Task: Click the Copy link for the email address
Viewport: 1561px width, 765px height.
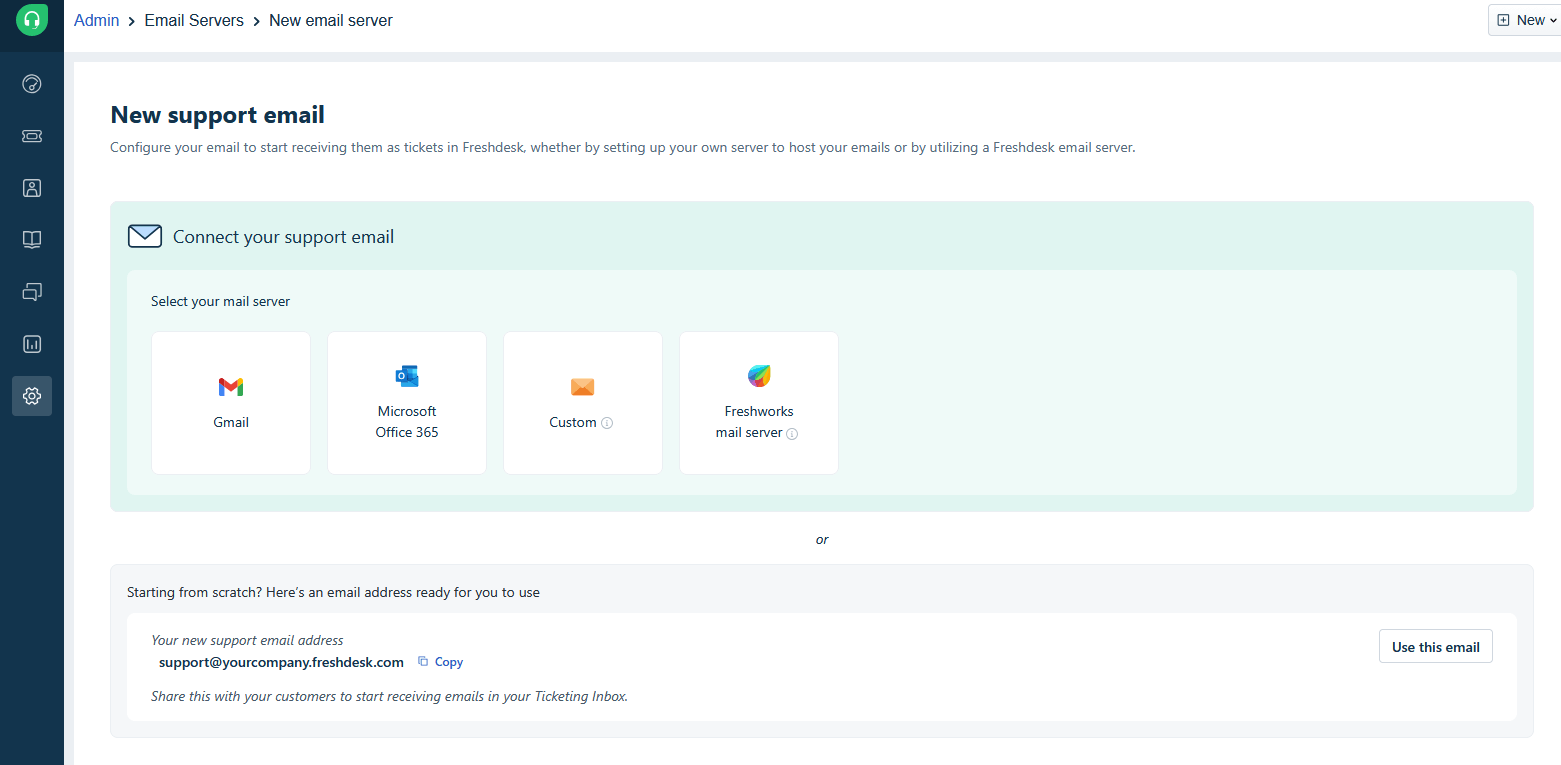Action: (449, 662)
